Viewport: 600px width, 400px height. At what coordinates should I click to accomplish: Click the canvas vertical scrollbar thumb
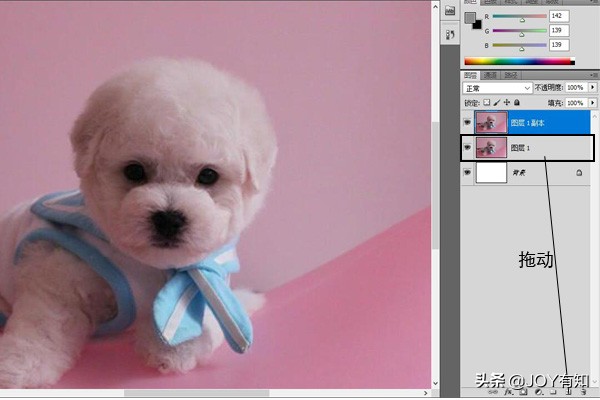(435, 186)
